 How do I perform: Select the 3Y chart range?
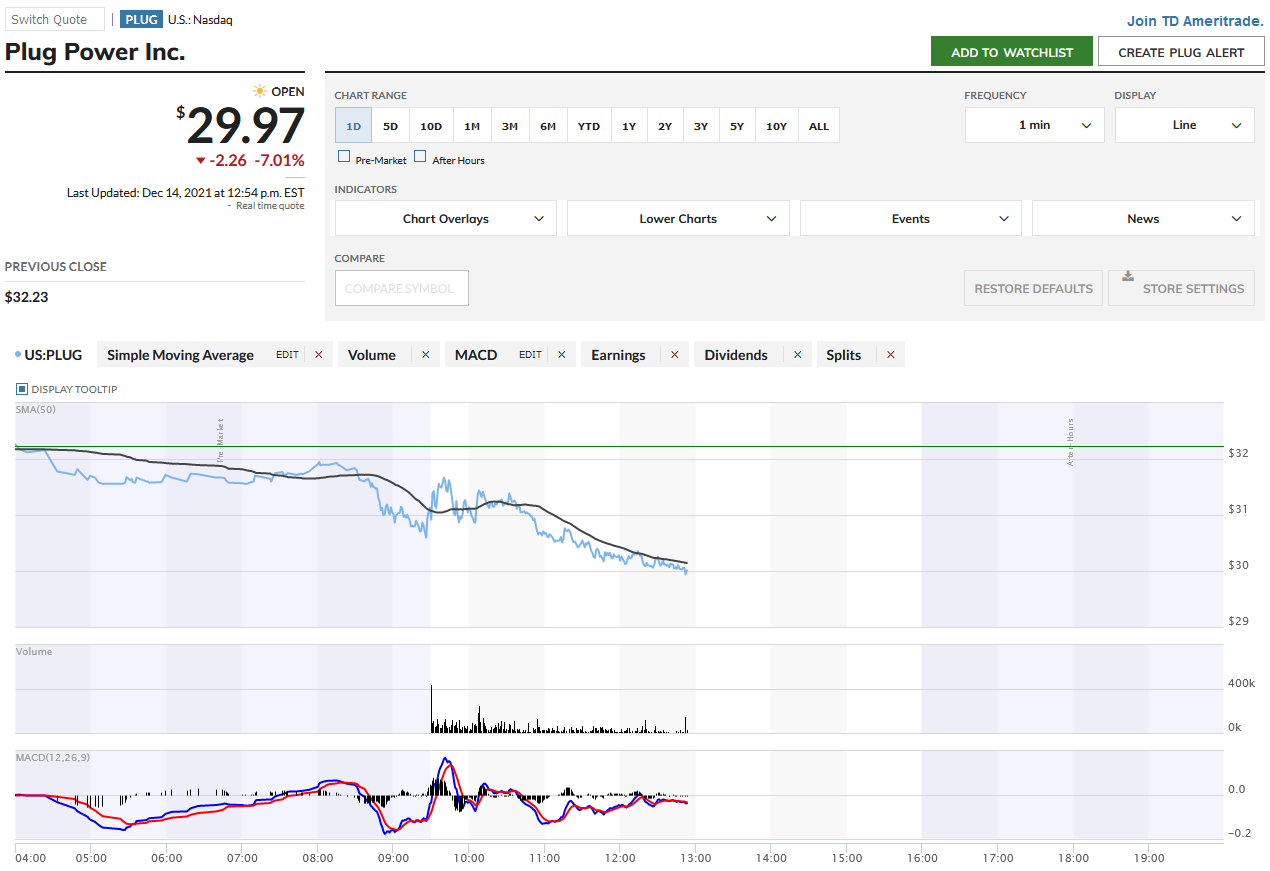pyautogui.click(x=701, y=126)
